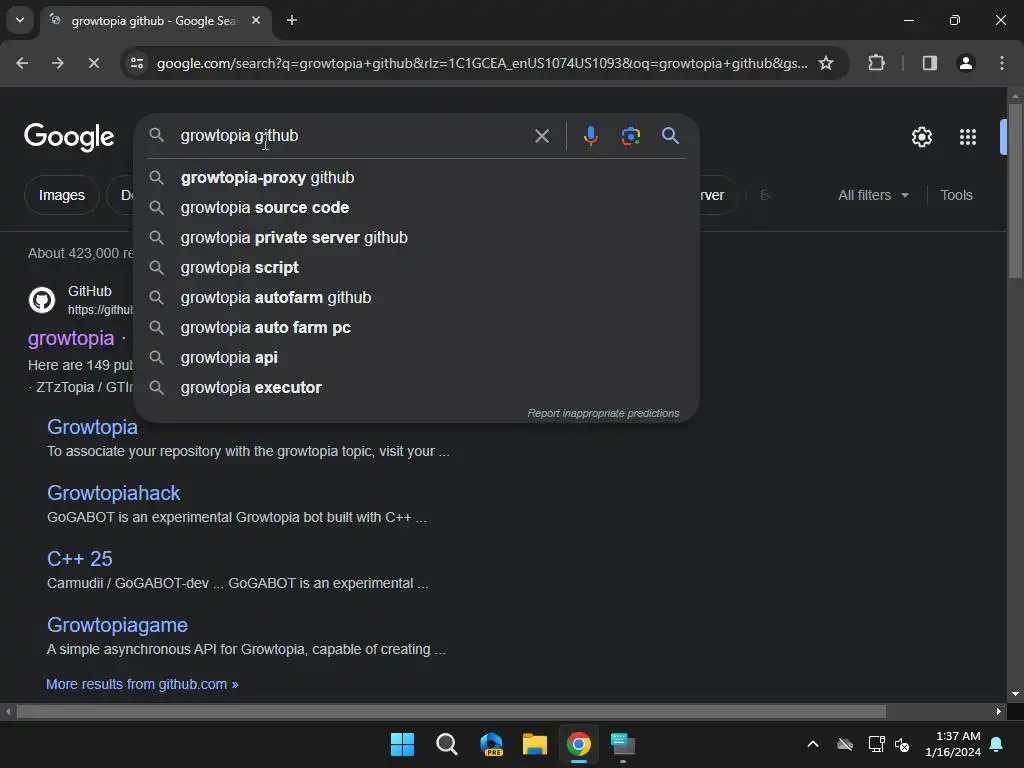
Task: Open the Windows Start menu
Action: coord(402,744)
